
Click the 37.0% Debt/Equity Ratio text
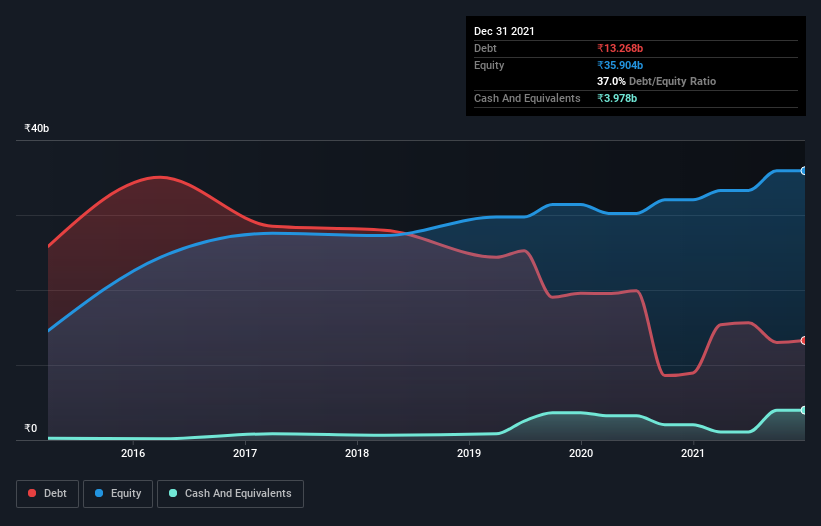point(657,81)
